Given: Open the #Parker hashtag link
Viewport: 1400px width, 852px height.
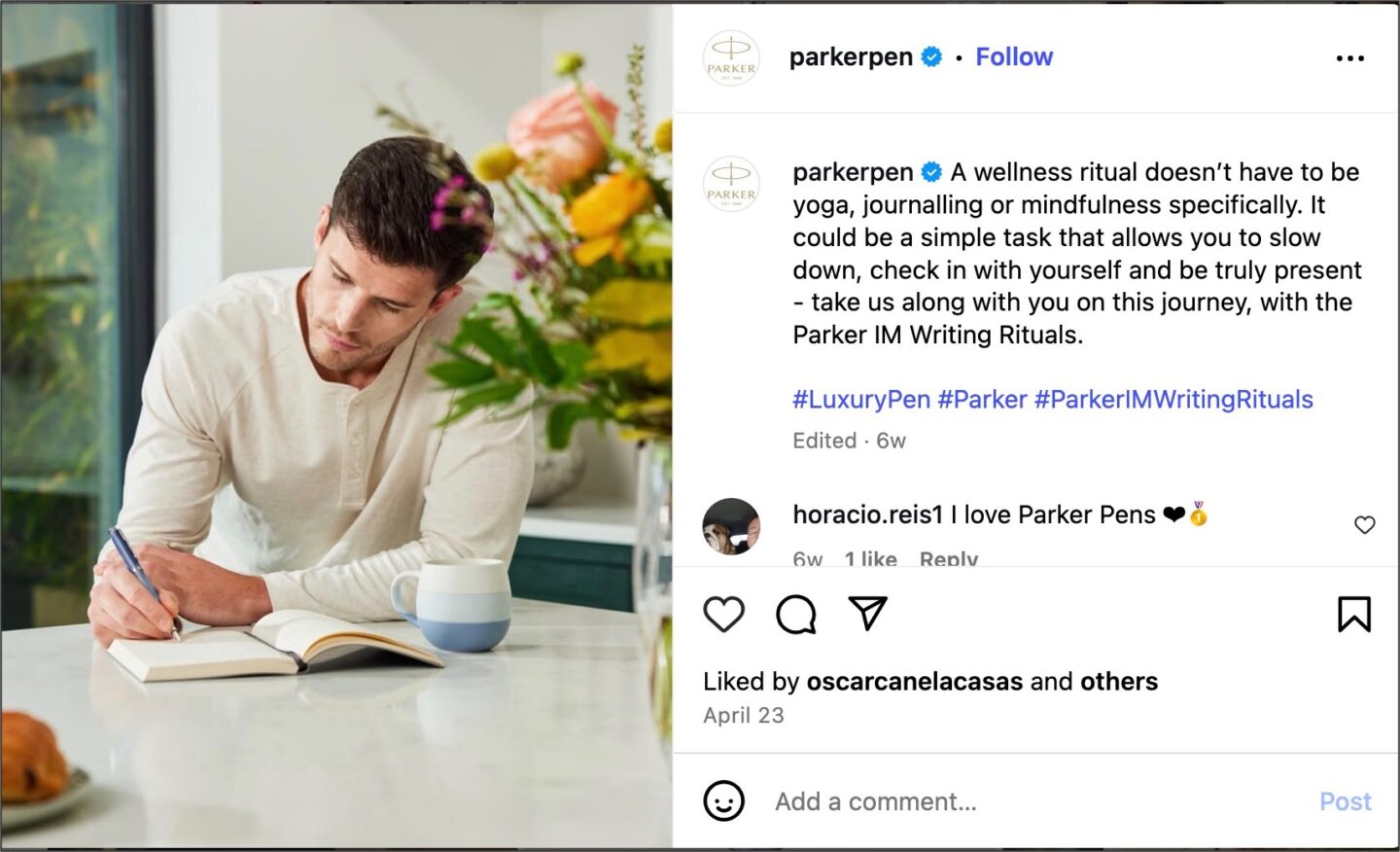Looking at the screenshot, I should tap(982, 400).
